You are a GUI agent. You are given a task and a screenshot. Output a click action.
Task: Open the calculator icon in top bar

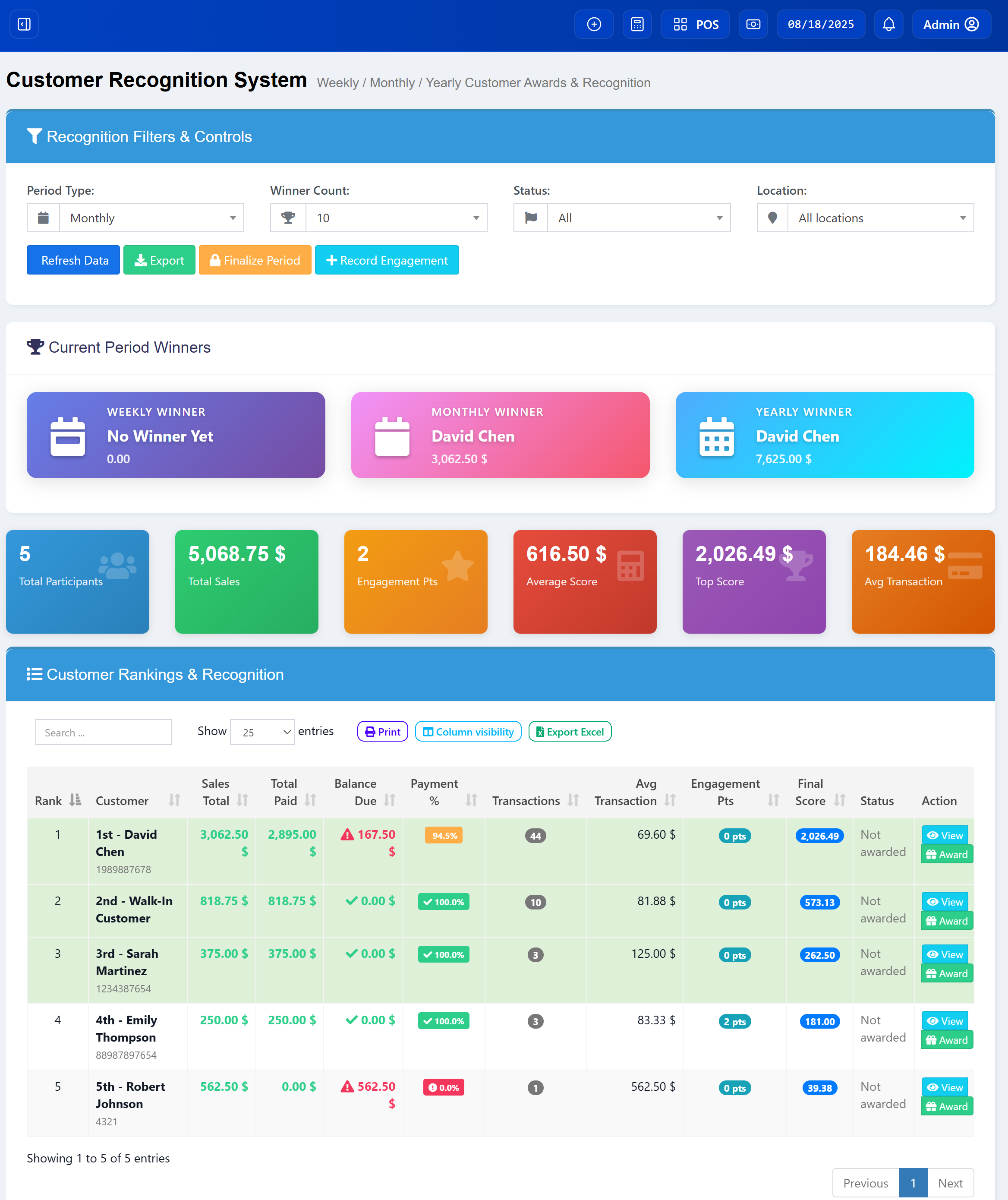[637, 24]
